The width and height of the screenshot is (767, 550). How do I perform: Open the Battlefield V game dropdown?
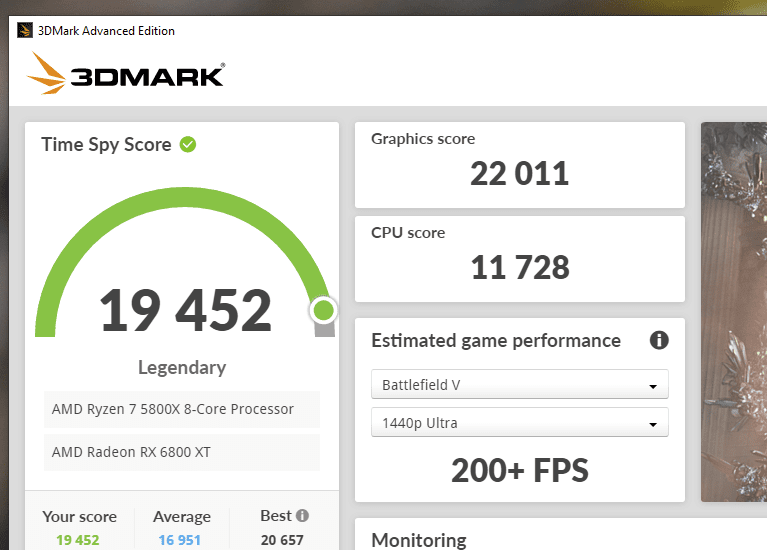519,385
